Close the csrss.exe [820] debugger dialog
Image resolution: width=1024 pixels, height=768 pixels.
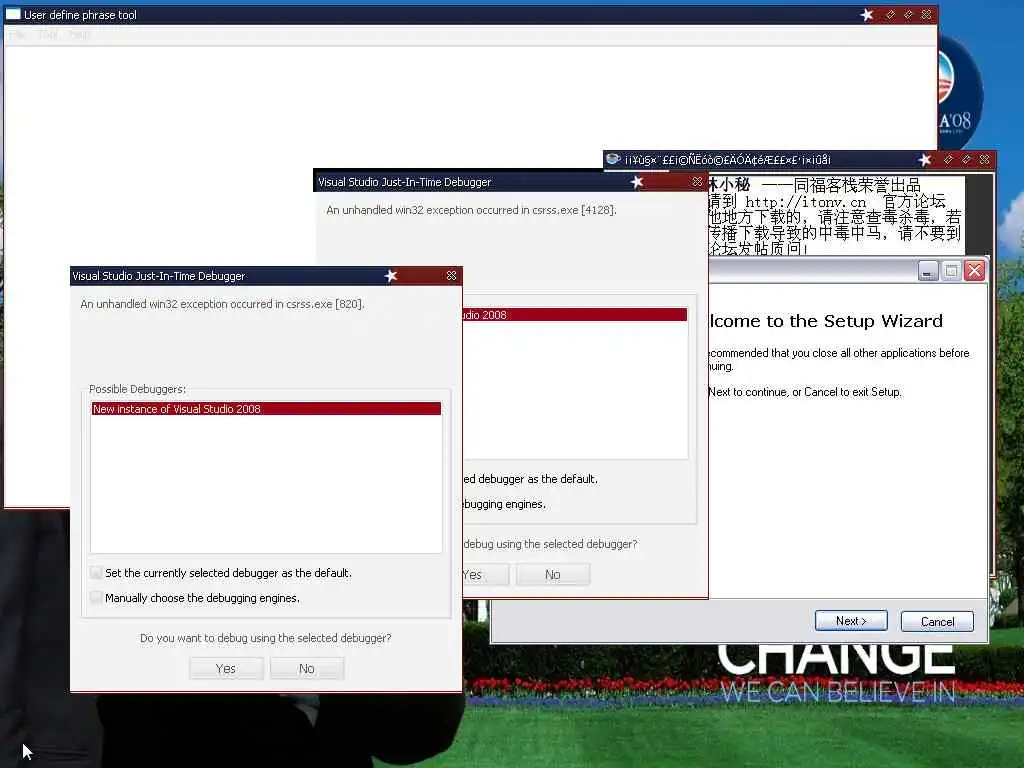point(451,276)
